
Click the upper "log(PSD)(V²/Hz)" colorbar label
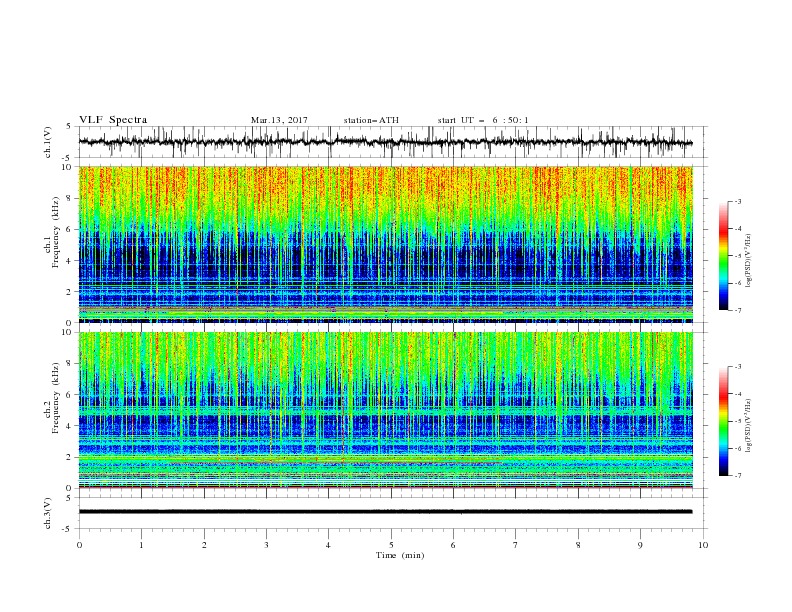click(749, 261)
